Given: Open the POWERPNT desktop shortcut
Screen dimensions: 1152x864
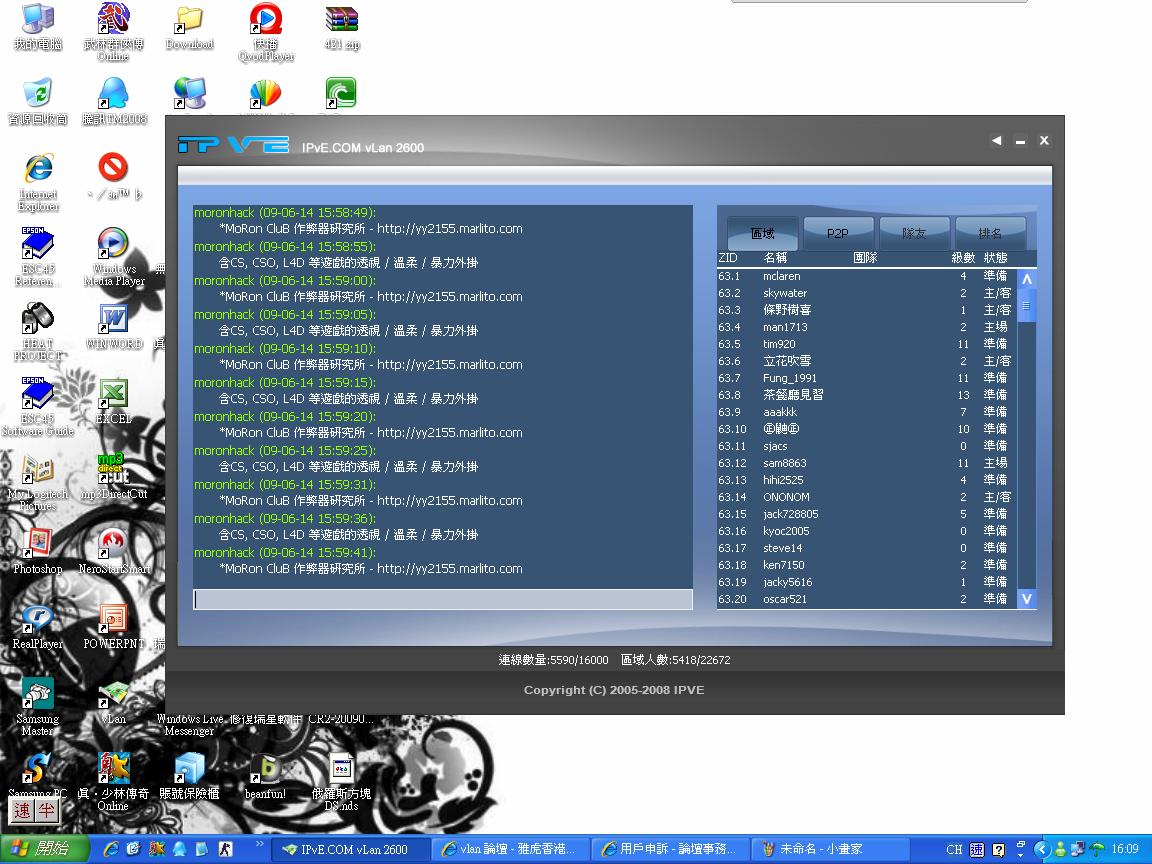Looking at the screenshot, I should pyautogui.click(x=113, y=620).
